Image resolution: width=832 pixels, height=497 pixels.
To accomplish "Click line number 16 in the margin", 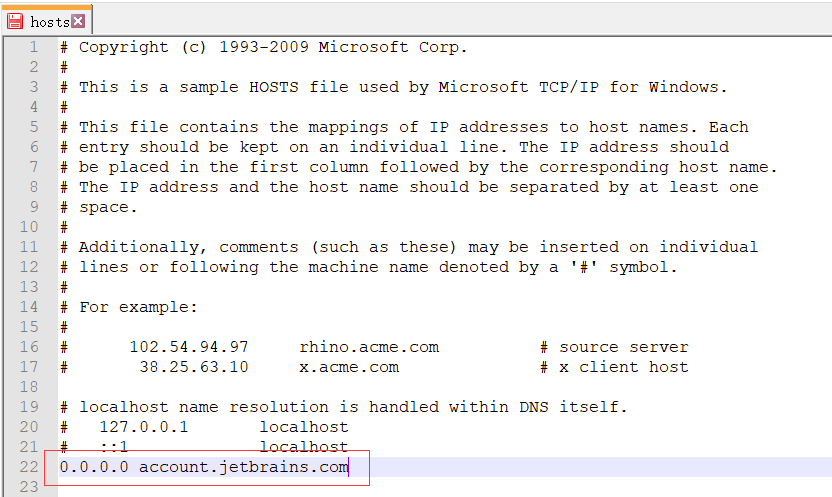I will tap(29, 347).
